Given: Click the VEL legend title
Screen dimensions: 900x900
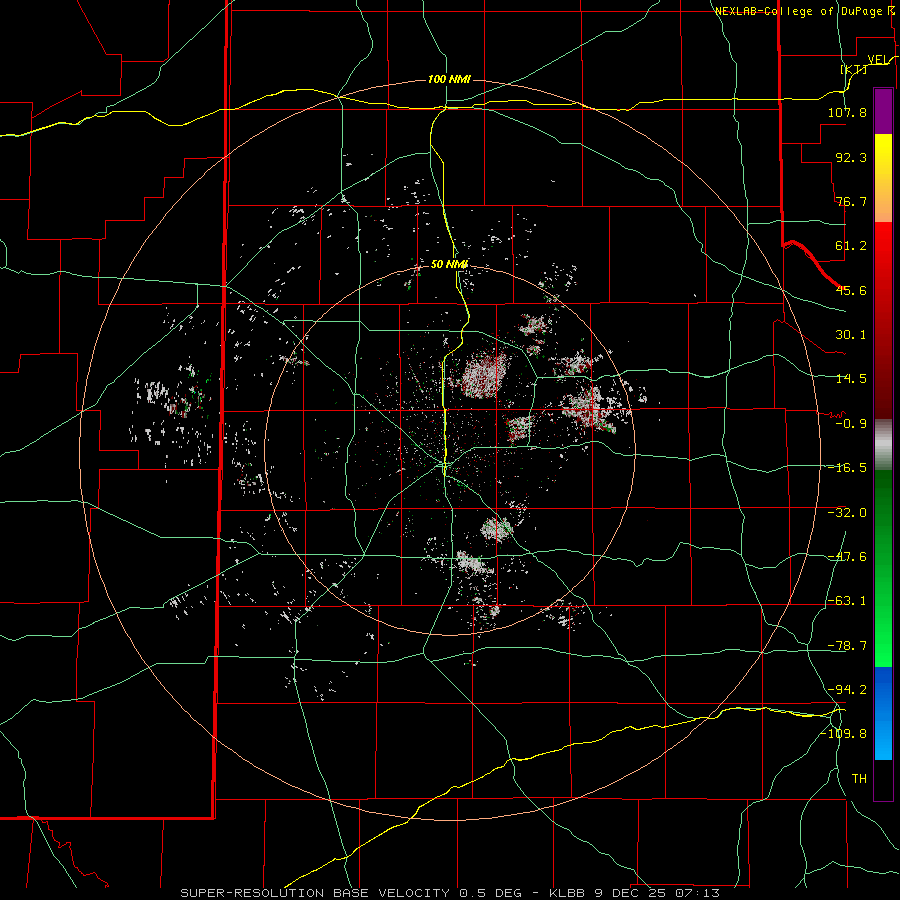Looking at the screenshot, I should click(878, 60).
